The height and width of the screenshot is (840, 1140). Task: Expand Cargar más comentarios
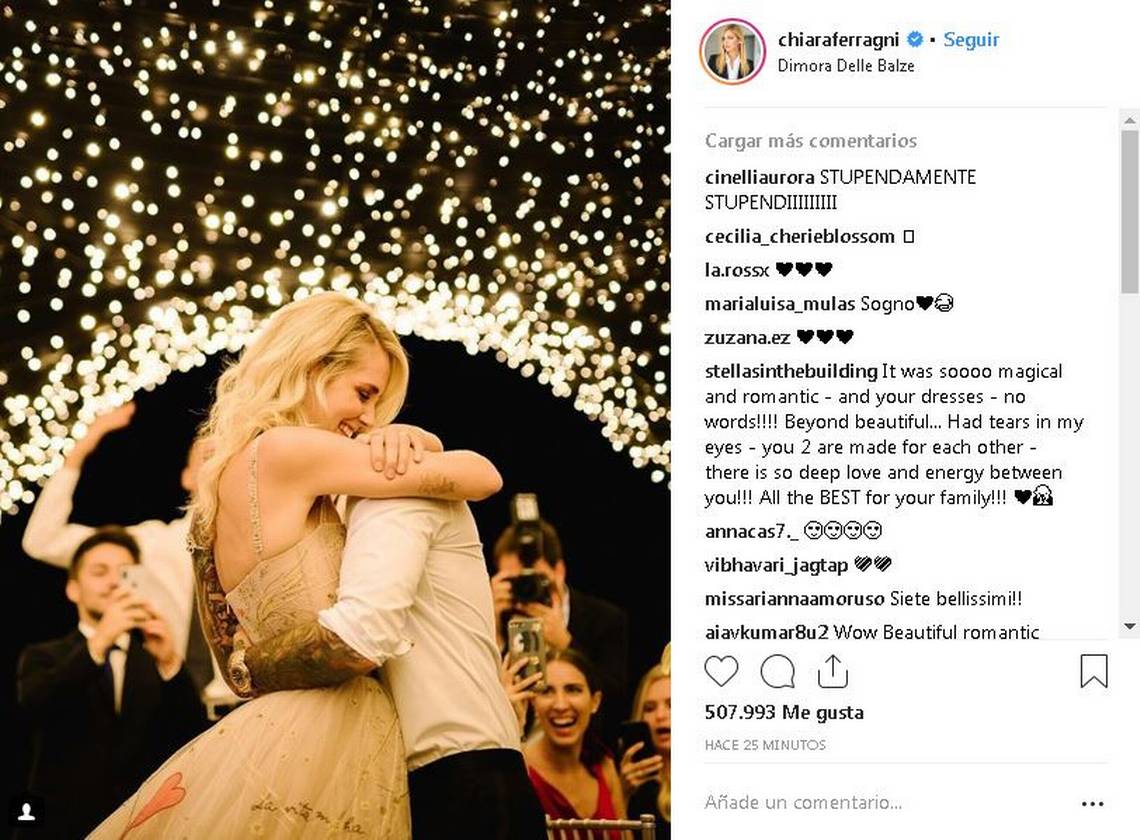(x=811, y=140)
